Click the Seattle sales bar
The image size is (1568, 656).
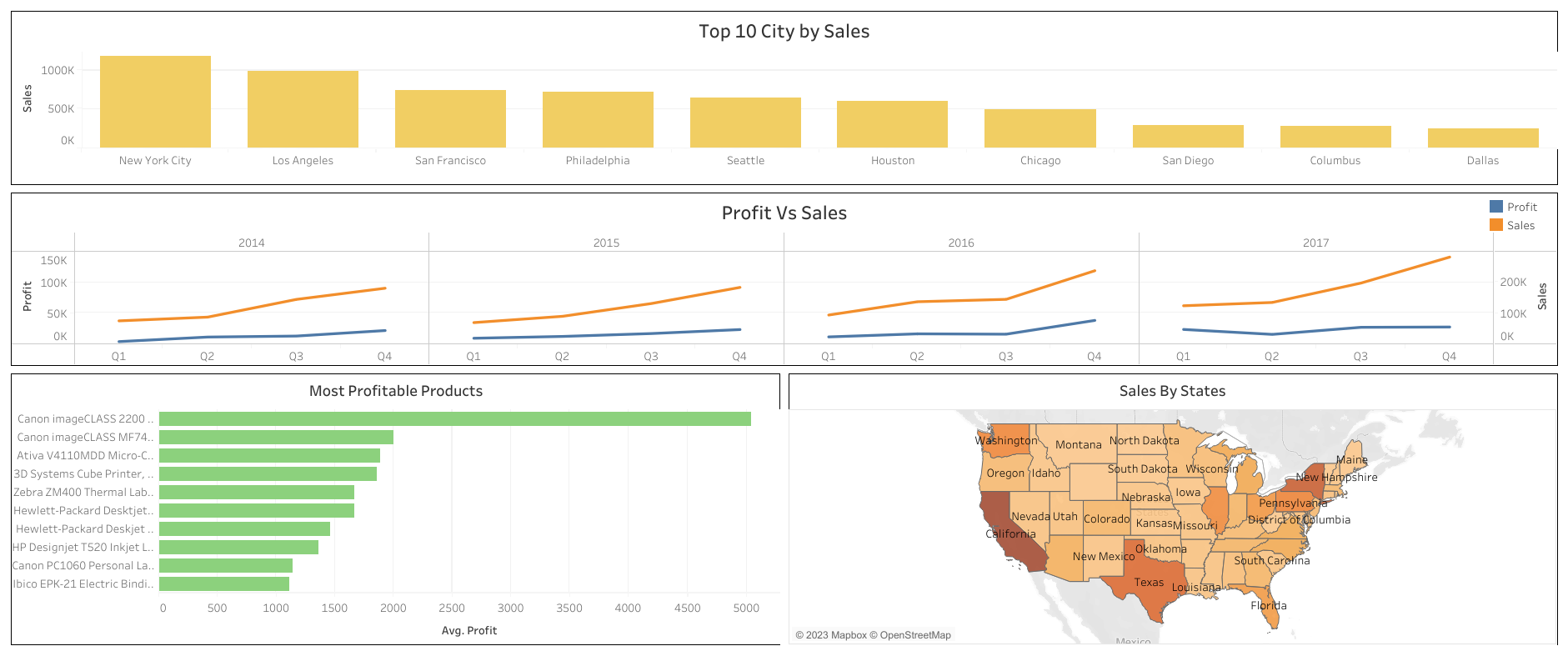(745, 123)
